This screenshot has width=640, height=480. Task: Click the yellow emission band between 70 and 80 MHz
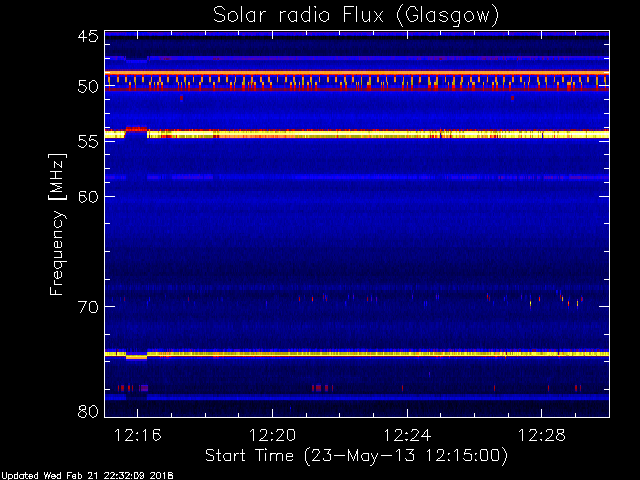357,354
